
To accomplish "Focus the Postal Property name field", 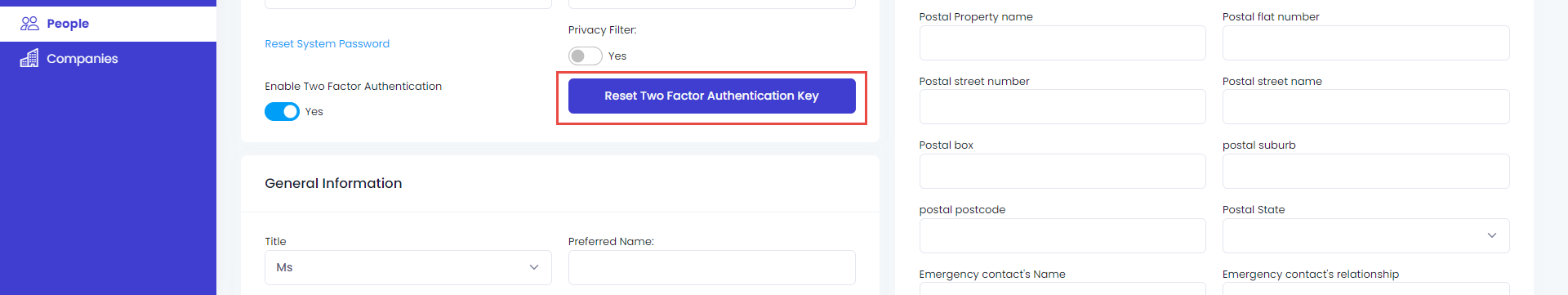I will click(1062, 42).
